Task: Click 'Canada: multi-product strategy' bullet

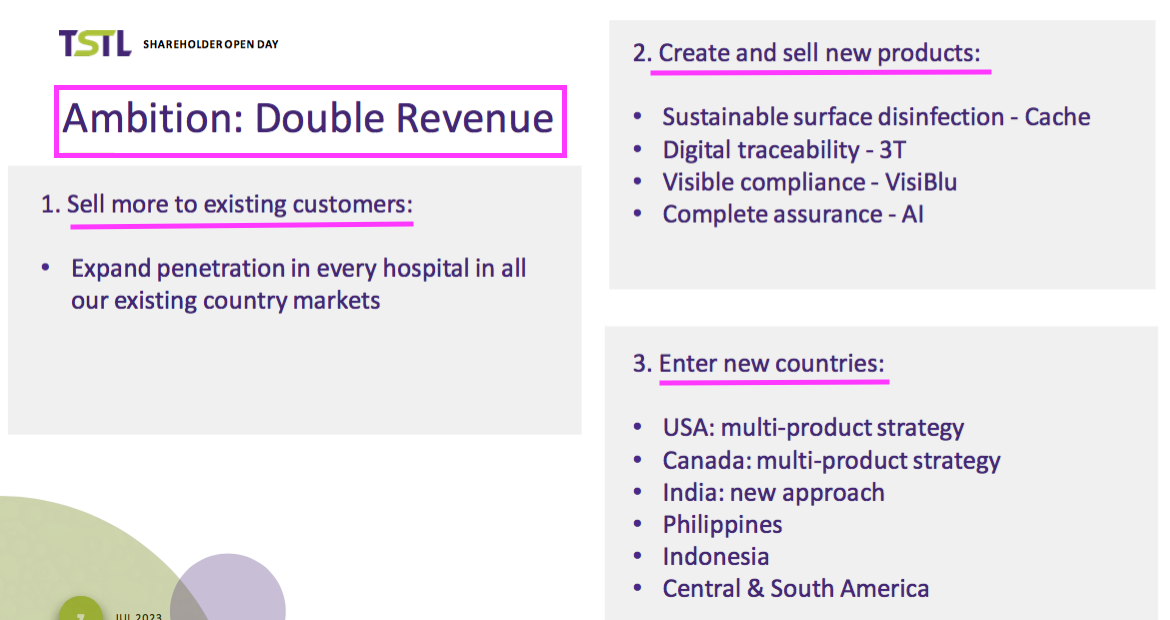Action: 831,461
